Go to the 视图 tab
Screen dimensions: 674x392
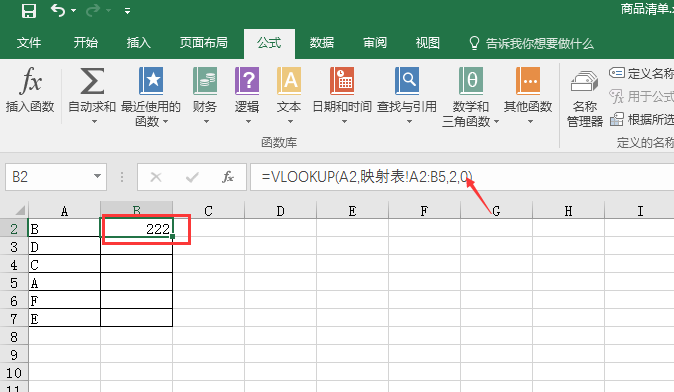click(428, 43)
